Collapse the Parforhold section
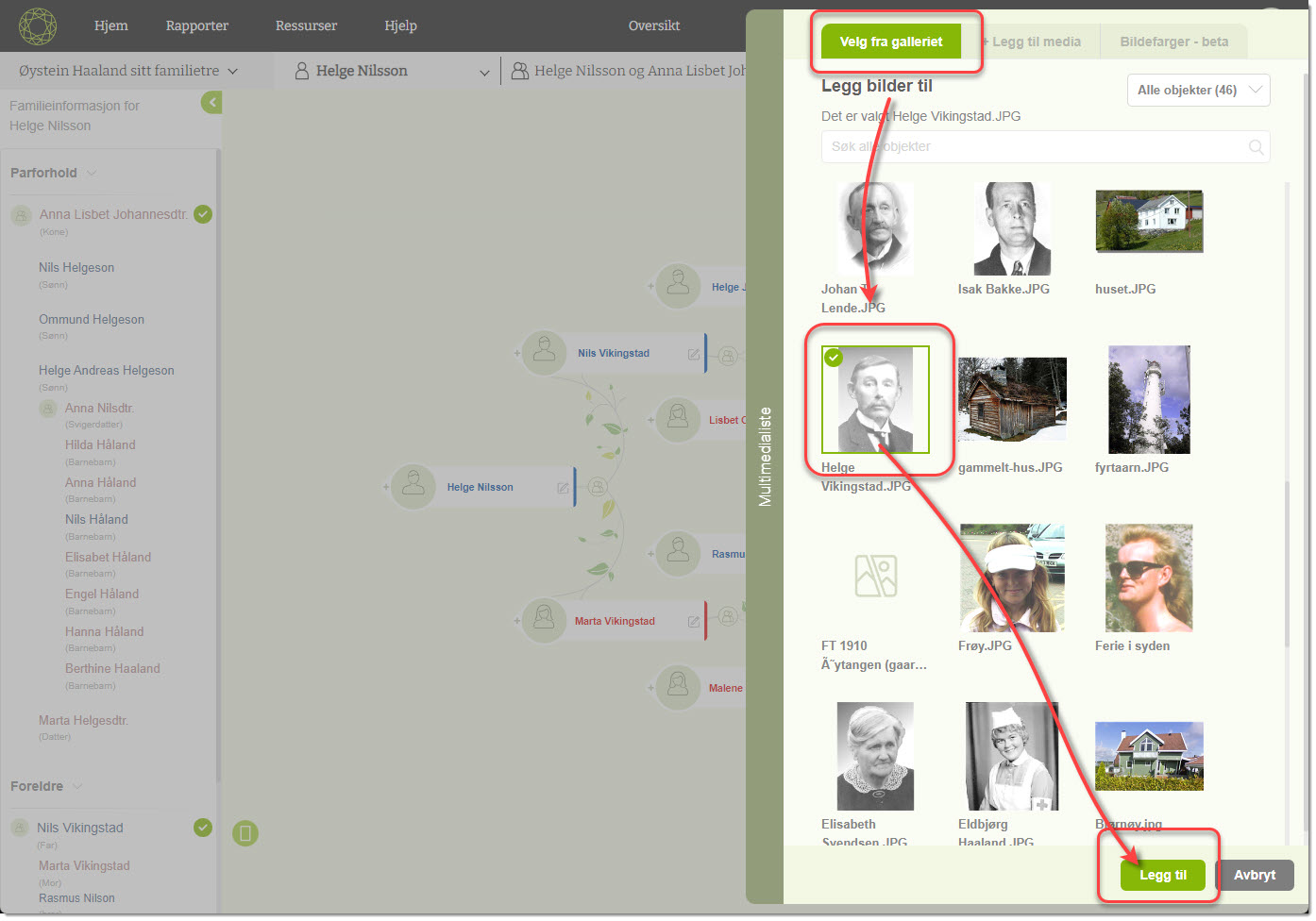1316x921 pixels. 92,174
